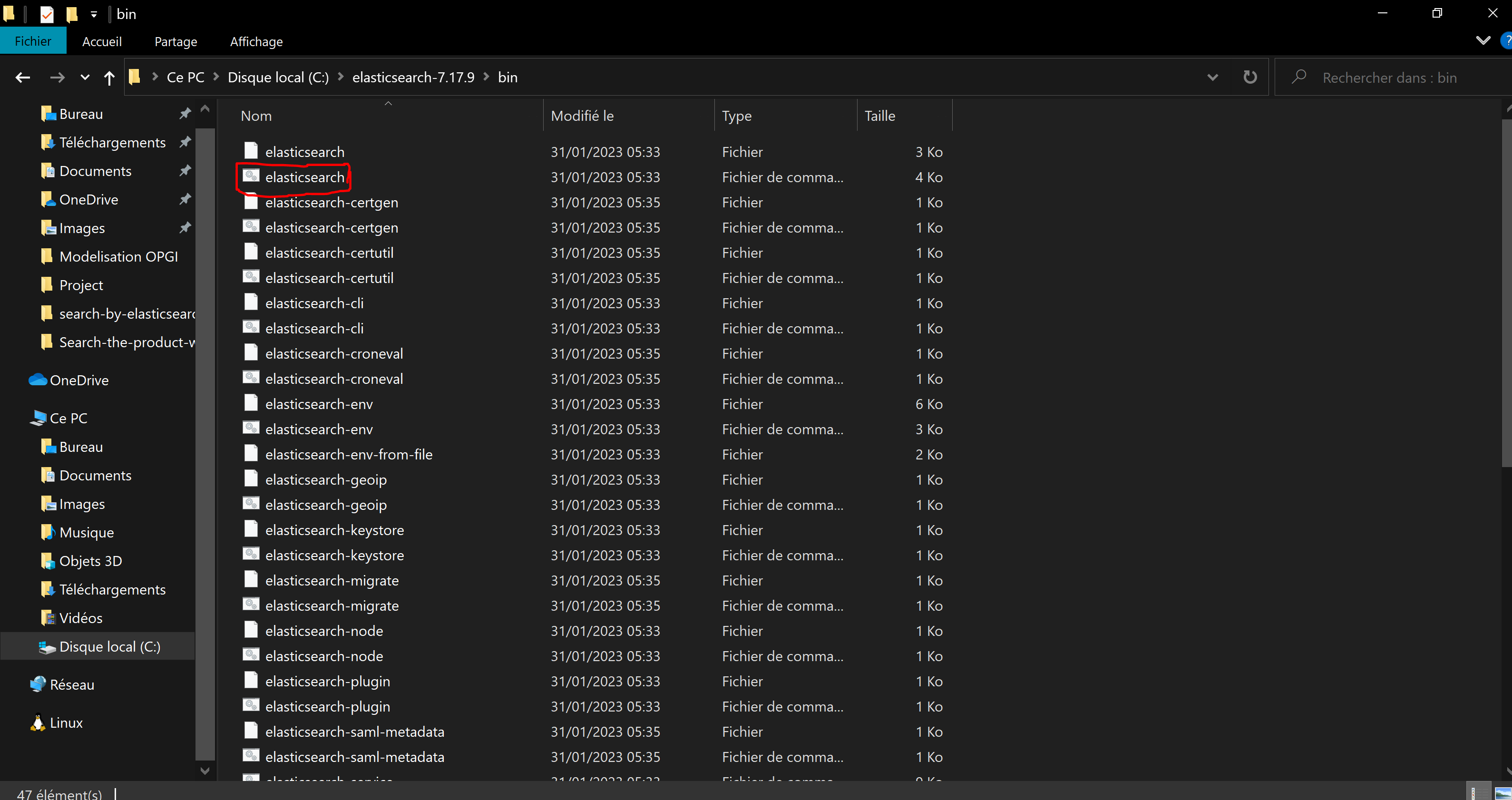This screenshot has height=800, width=1512.
Task: Toggle the pin next to Bureau
Action: click(x=185, y=113)
